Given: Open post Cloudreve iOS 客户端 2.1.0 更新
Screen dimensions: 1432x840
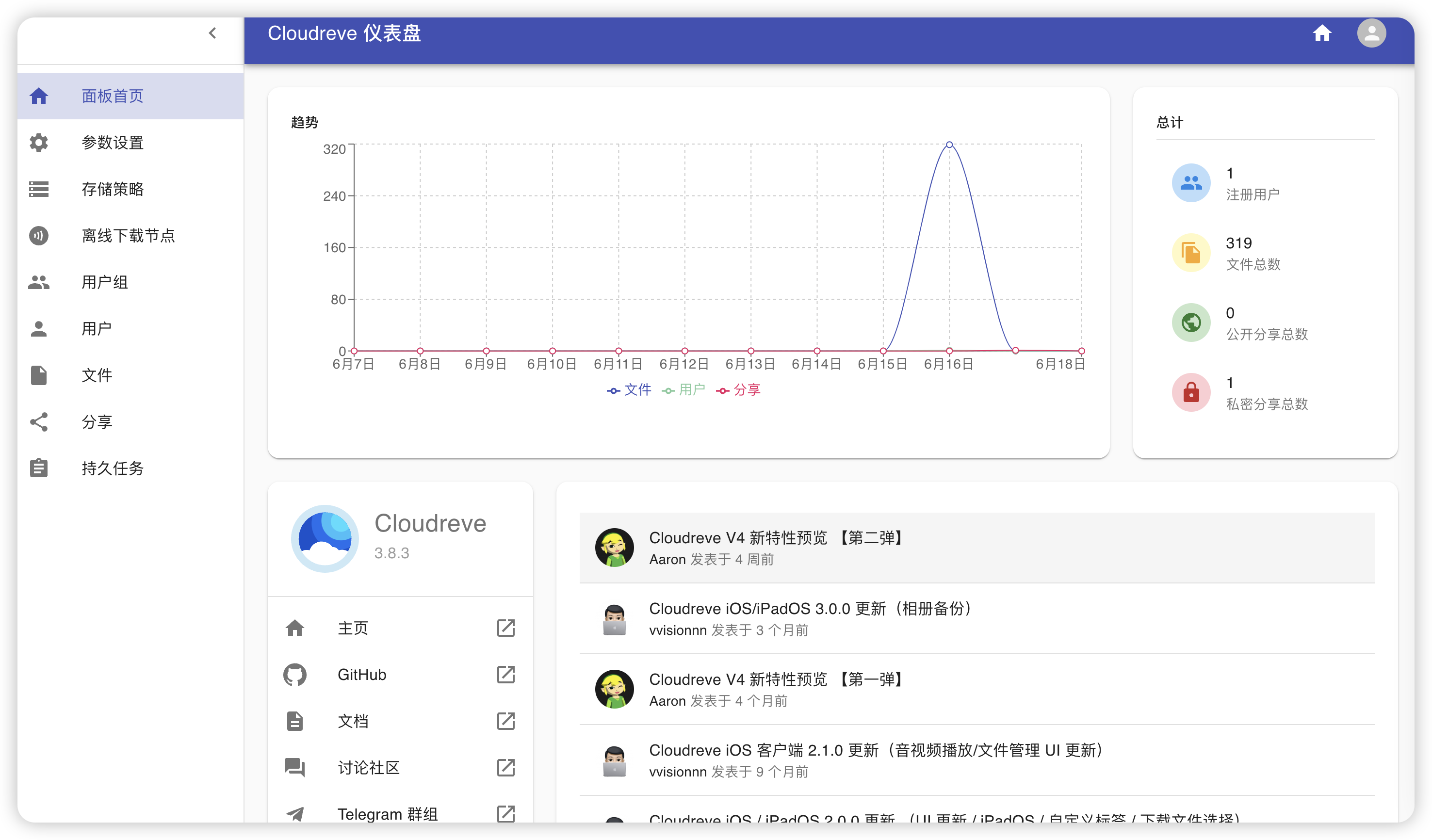Looking at the screenshot, I should tap(976, 760).
